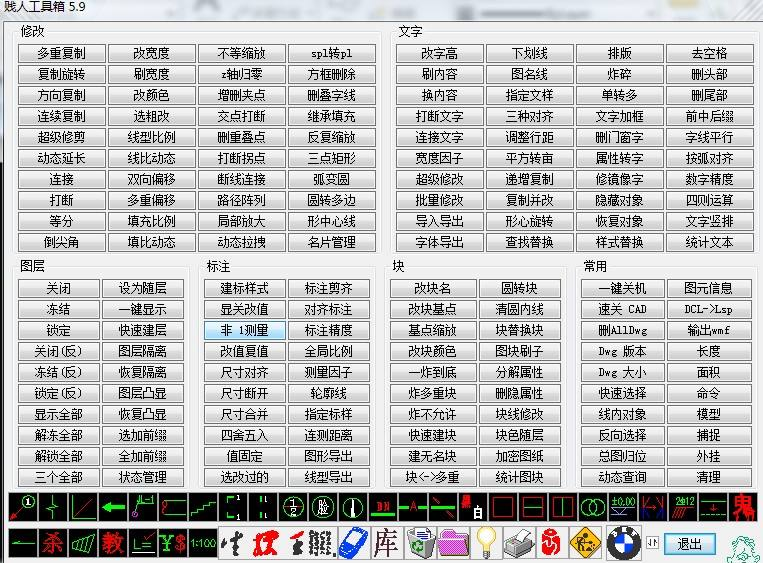
Task: Click the 动态查询 button
Action: 623,477
